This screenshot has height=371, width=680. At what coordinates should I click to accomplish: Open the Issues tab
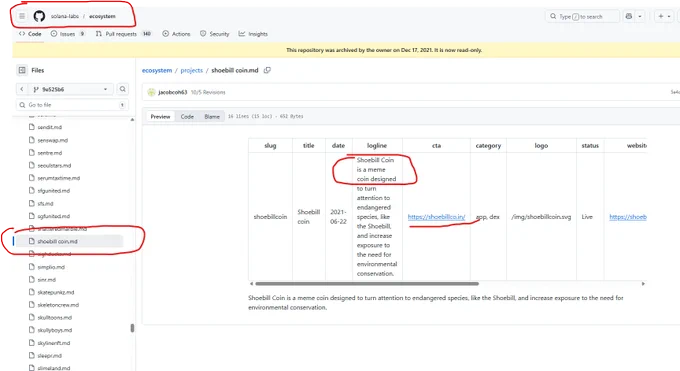68,34
